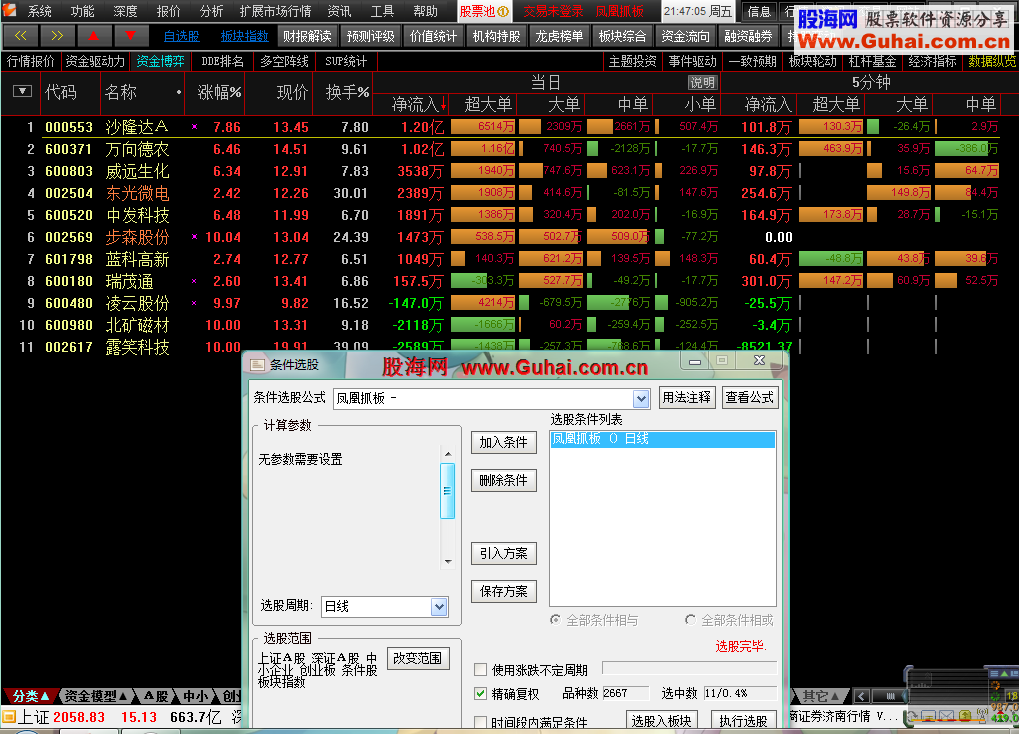Select the 全部条件相与 radio option
This screenshot has height=734, width=1019.
[555, 620]
